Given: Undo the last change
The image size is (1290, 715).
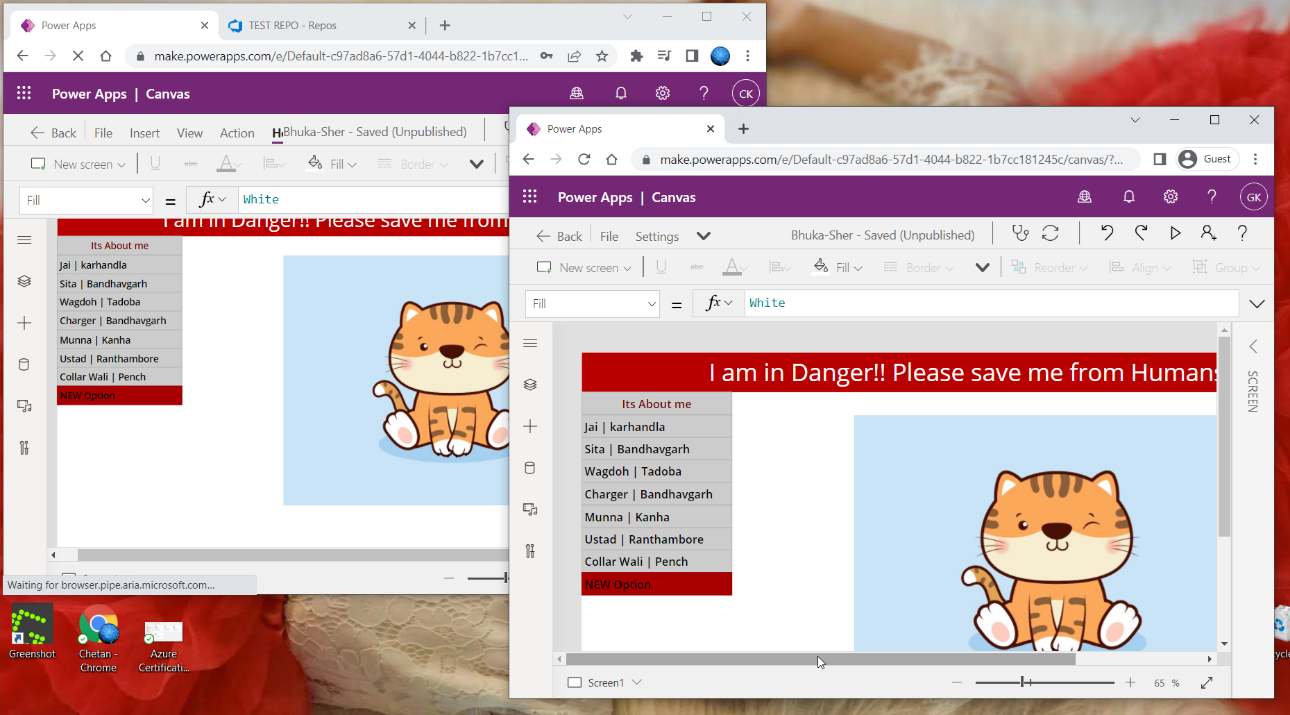Looking at the screenshot, I should tap(1106, 233).
